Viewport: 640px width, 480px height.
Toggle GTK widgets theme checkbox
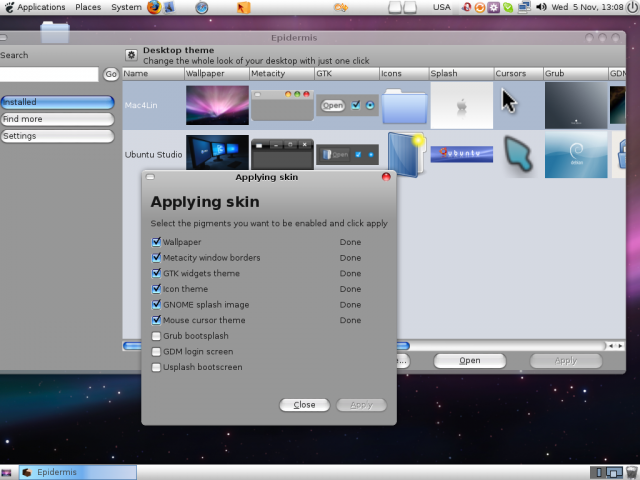(x=156, y=273)
